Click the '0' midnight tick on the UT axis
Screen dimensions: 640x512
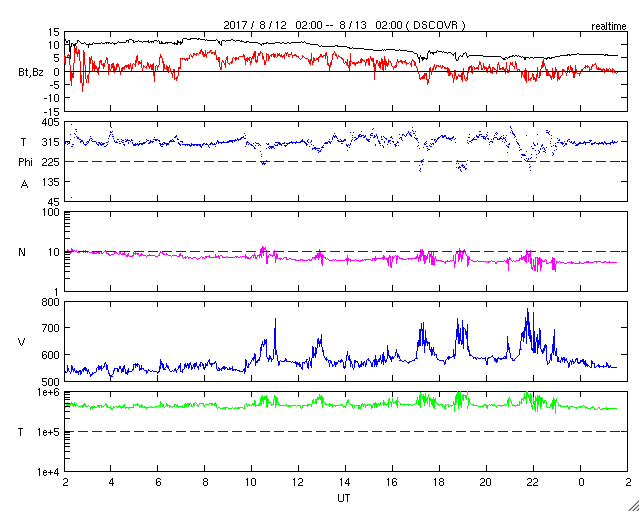tap(581, 482)
